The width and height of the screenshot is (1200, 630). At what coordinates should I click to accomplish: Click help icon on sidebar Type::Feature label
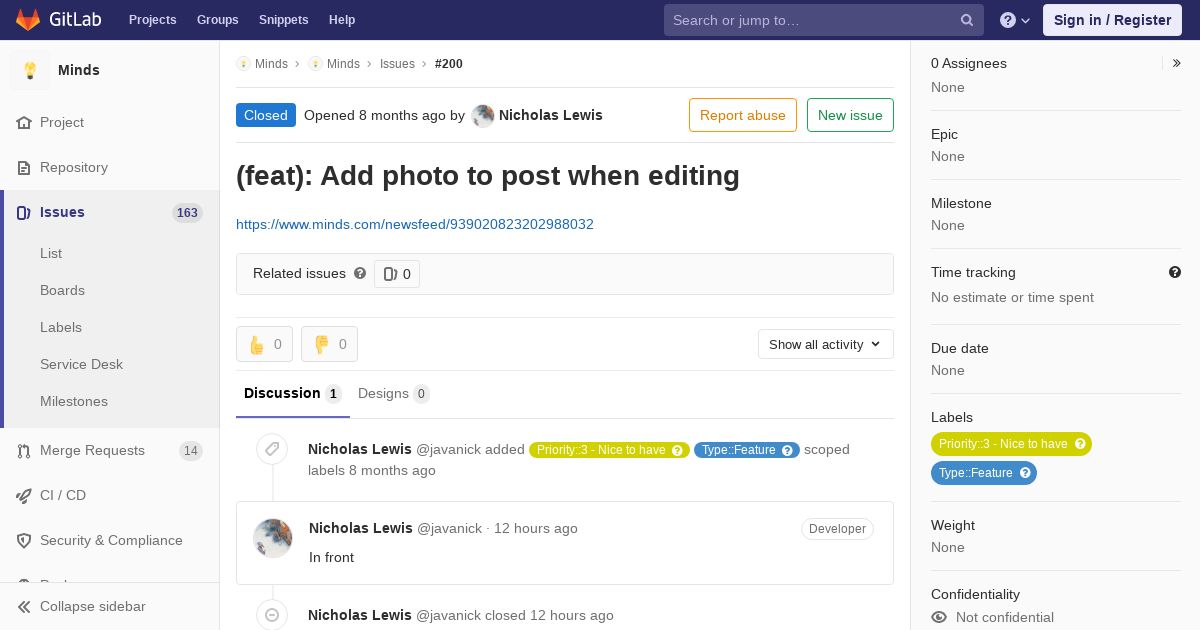coord(1025,473)
